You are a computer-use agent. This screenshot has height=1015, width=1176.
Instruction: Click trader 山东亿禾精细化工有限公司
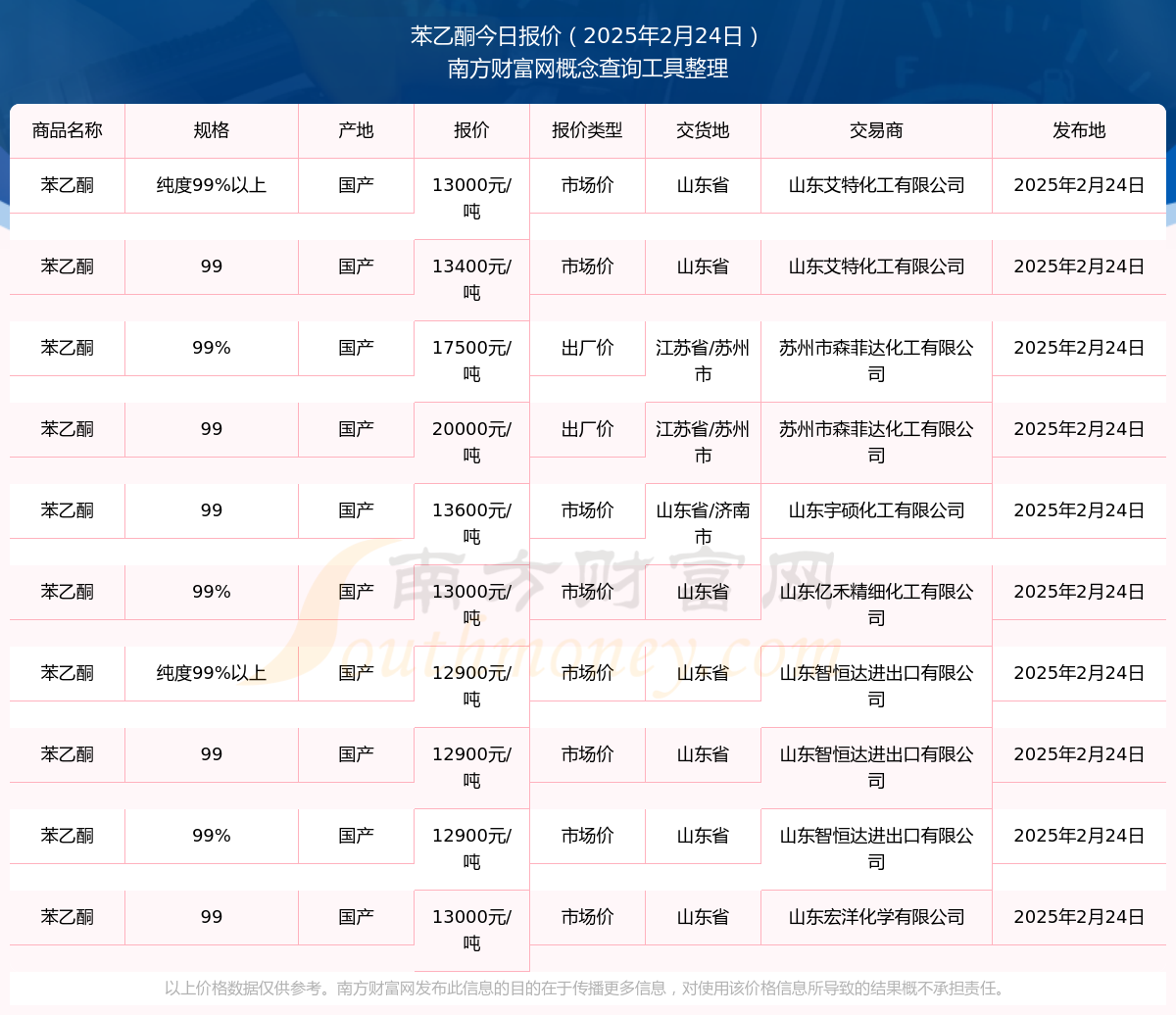click(876, 604)
